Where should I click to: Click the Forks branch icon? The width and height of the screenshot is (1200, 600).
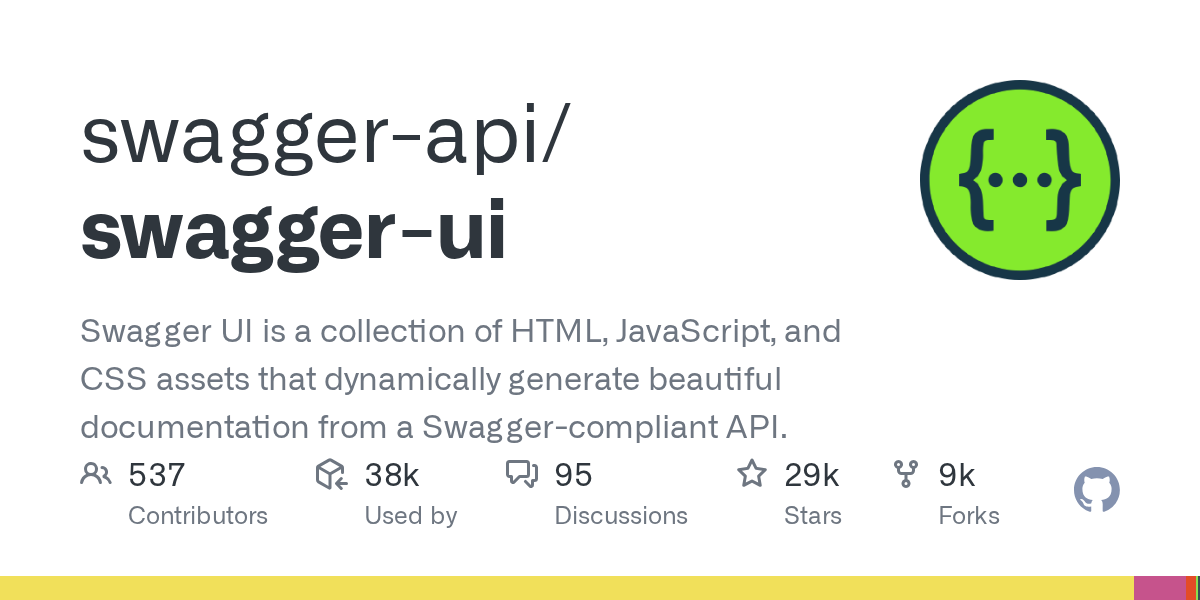(x=906, y=474)
